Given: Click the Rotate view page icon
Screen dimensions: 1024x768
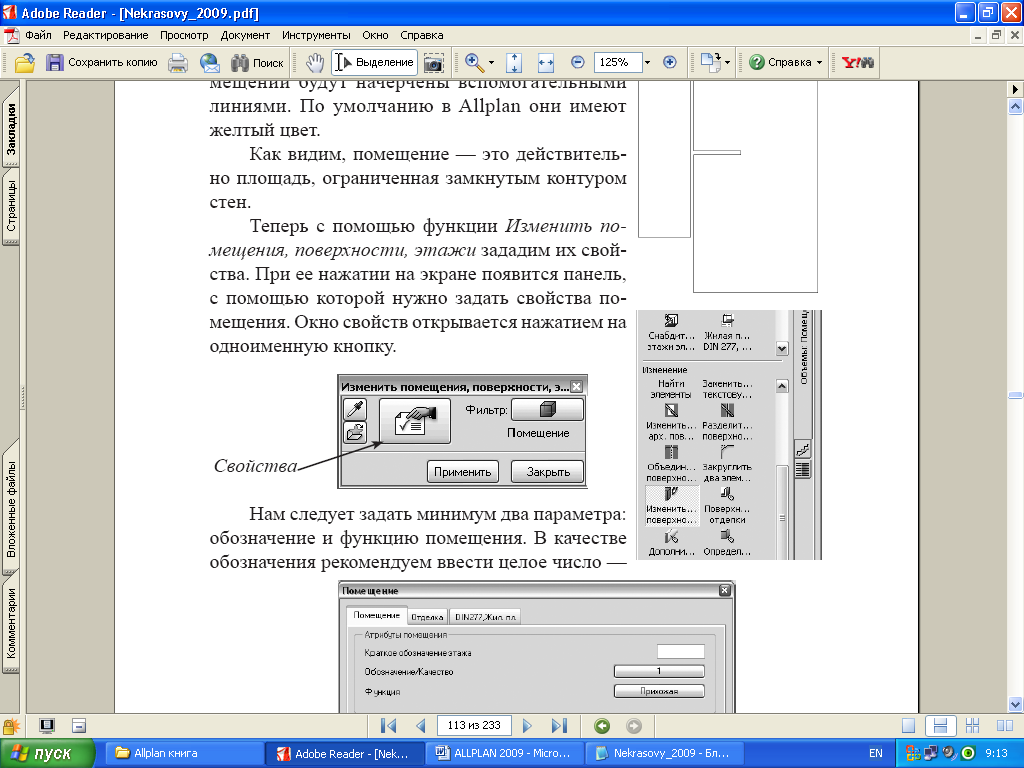Looking at the screenshot, I should [710, 63].
